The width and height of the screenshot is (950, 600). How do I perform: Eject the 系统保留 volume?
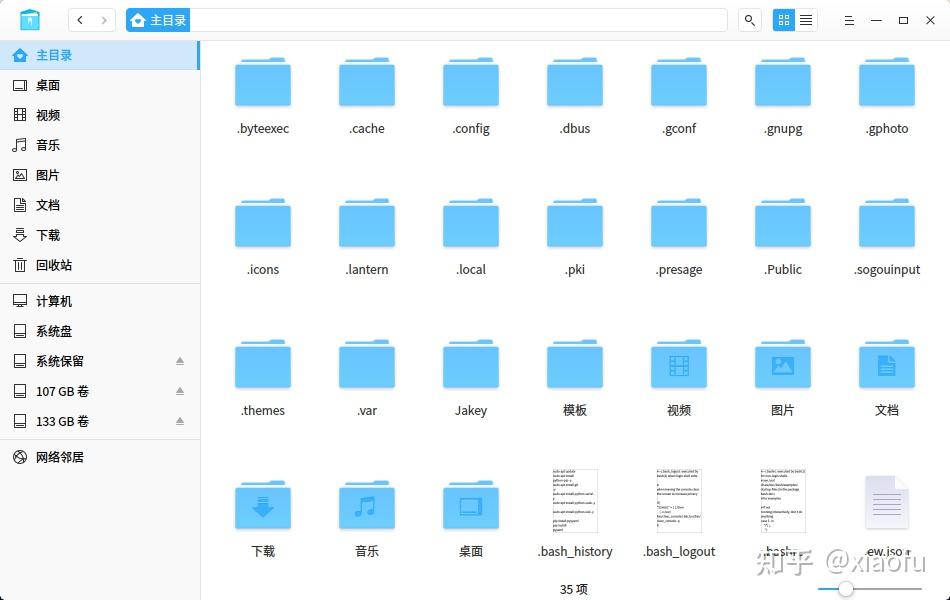tap(181, 361)
